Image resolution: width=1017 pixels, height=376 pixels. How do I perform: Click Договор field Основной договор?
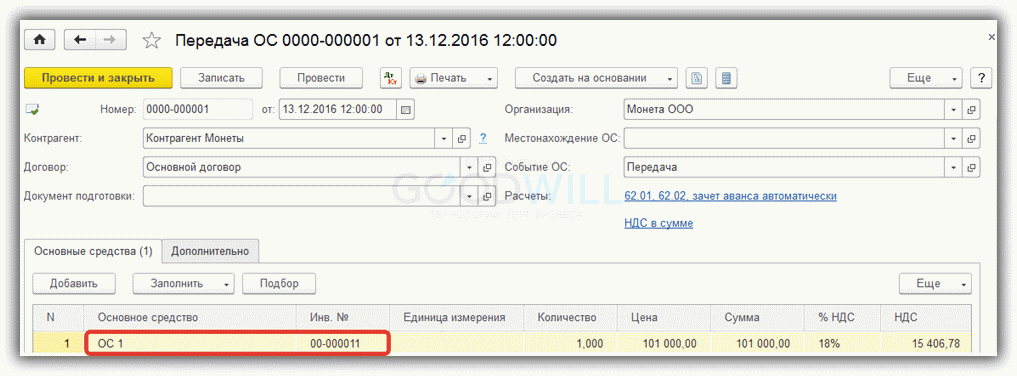pyautogui.click(x=302, y=167)
